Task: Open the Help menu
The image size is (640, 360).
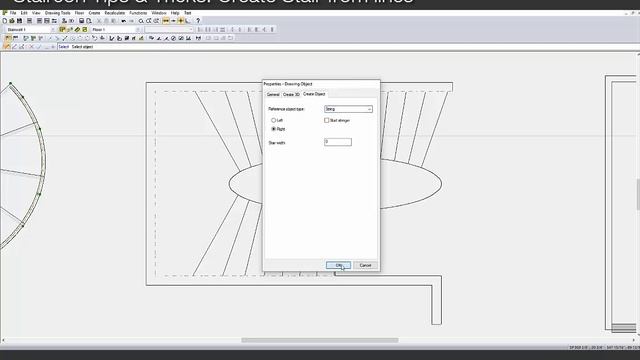Action: (175, 13)
